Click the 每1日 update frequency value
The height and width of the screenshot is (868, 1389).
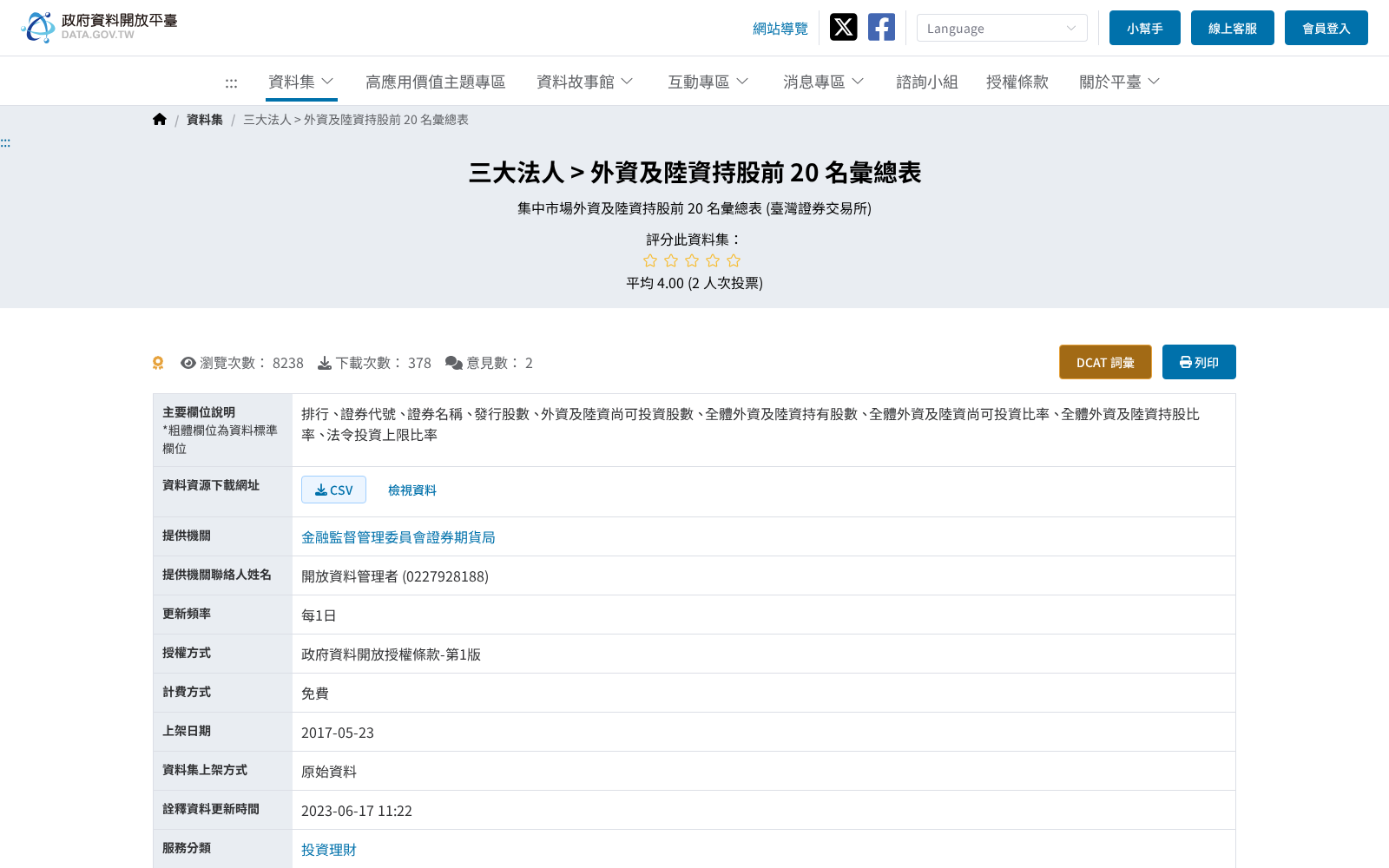319,615
